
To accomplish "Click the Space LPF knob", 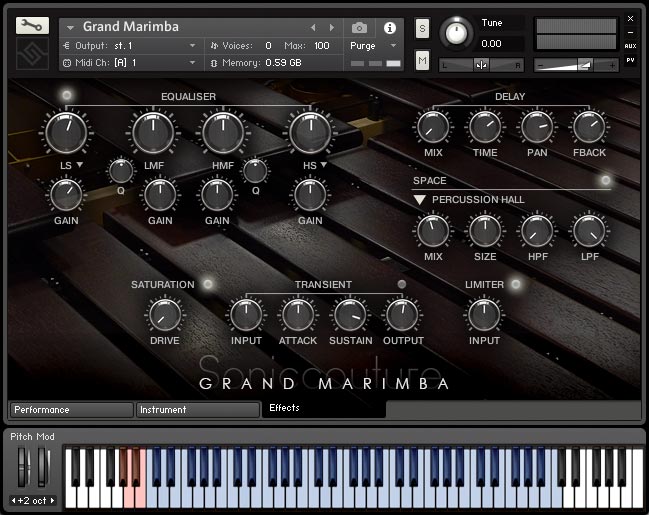I will point(589,231).
